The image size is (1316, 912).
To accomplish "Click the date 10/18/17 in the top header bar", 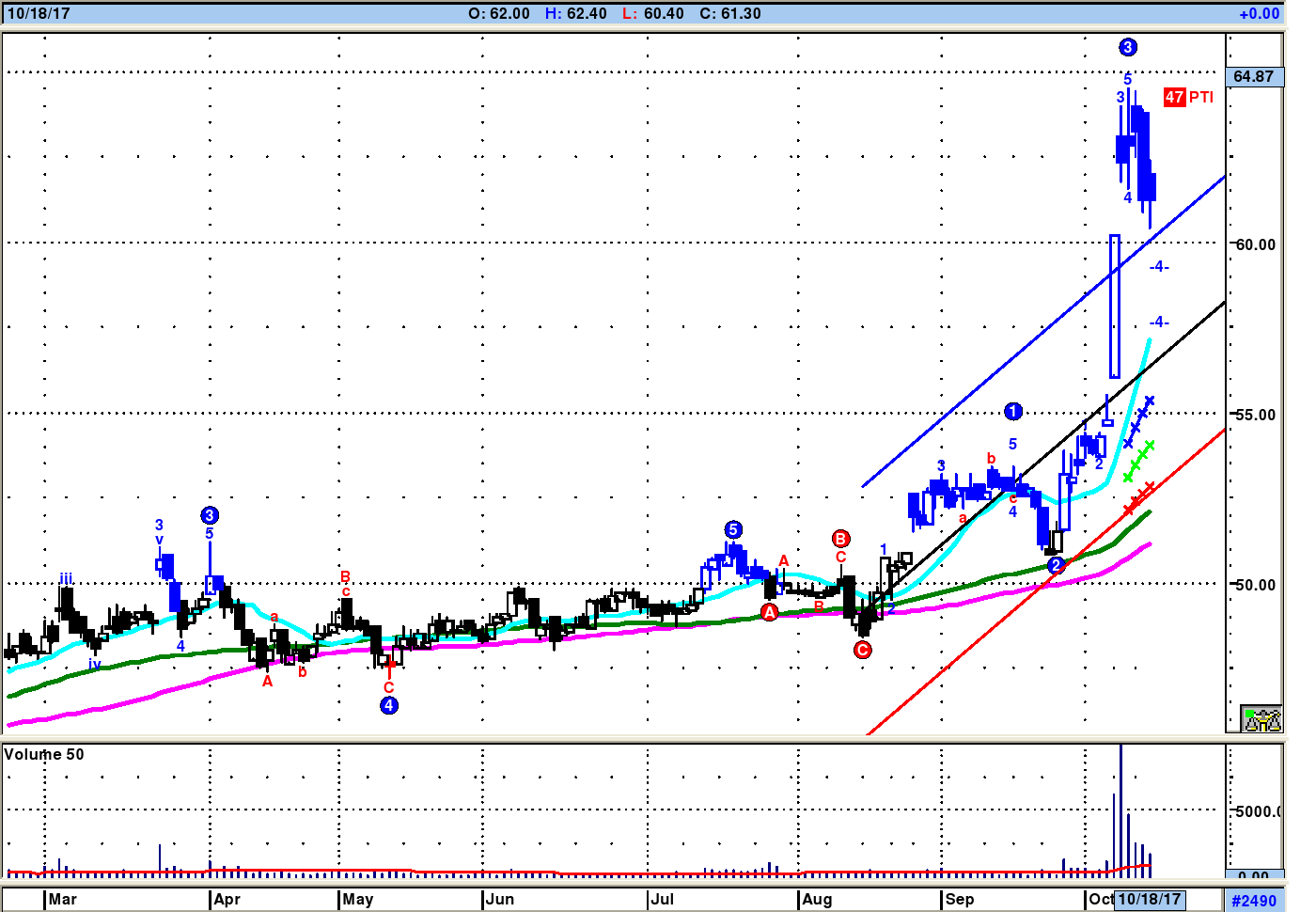I will point(38,14).
